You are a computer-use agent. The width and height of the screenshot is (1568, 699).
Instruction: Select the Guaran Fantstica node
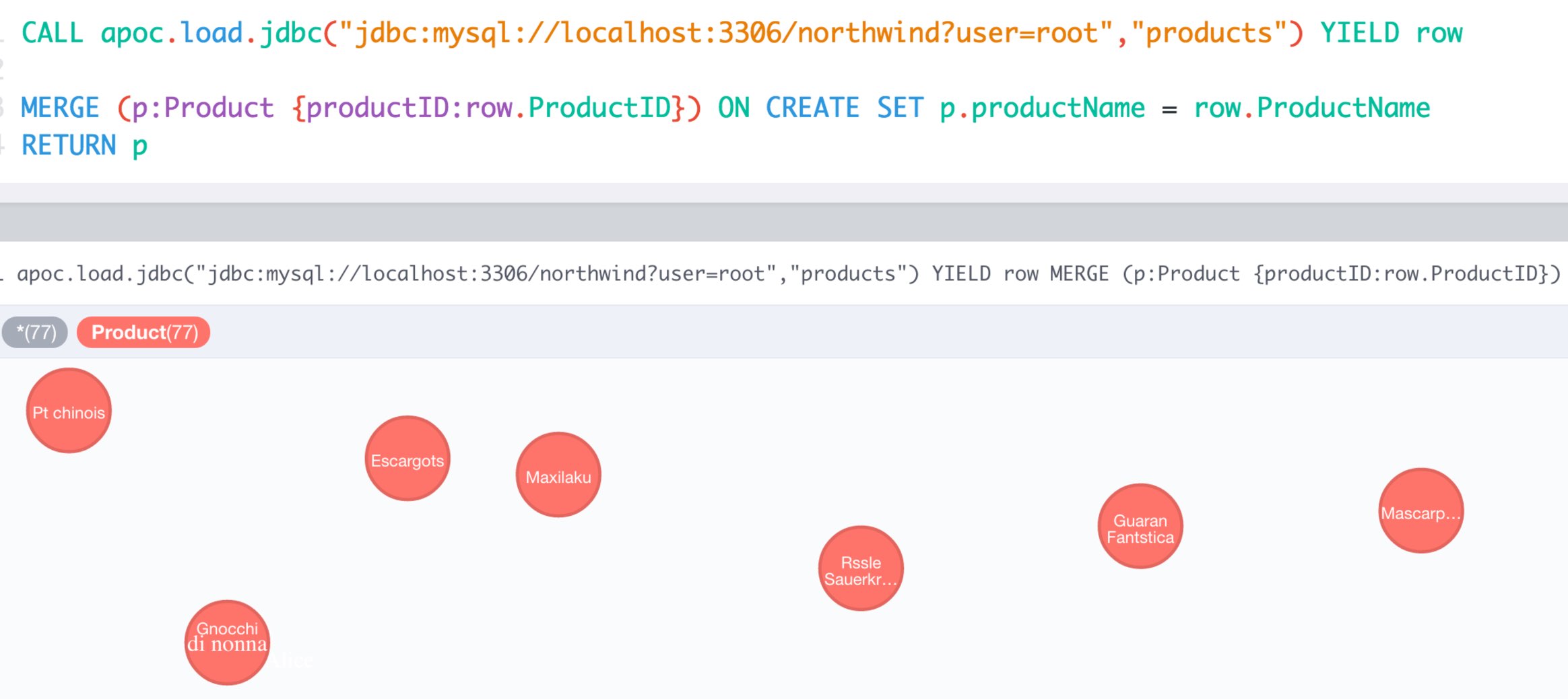pyautogui.click(x=1140, y=527)
